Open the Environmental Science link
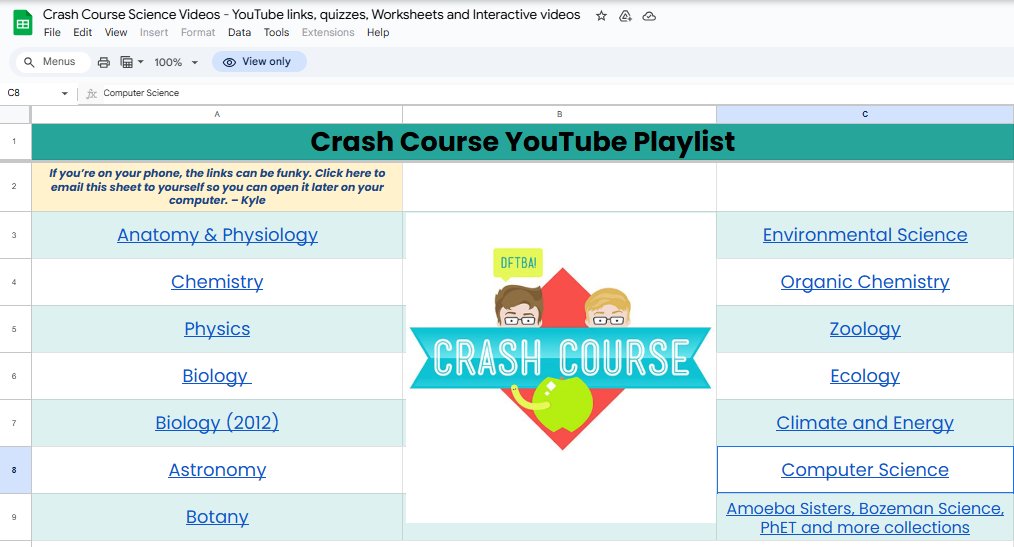This screenshot has width=1014, height=547. pos(865,235)
